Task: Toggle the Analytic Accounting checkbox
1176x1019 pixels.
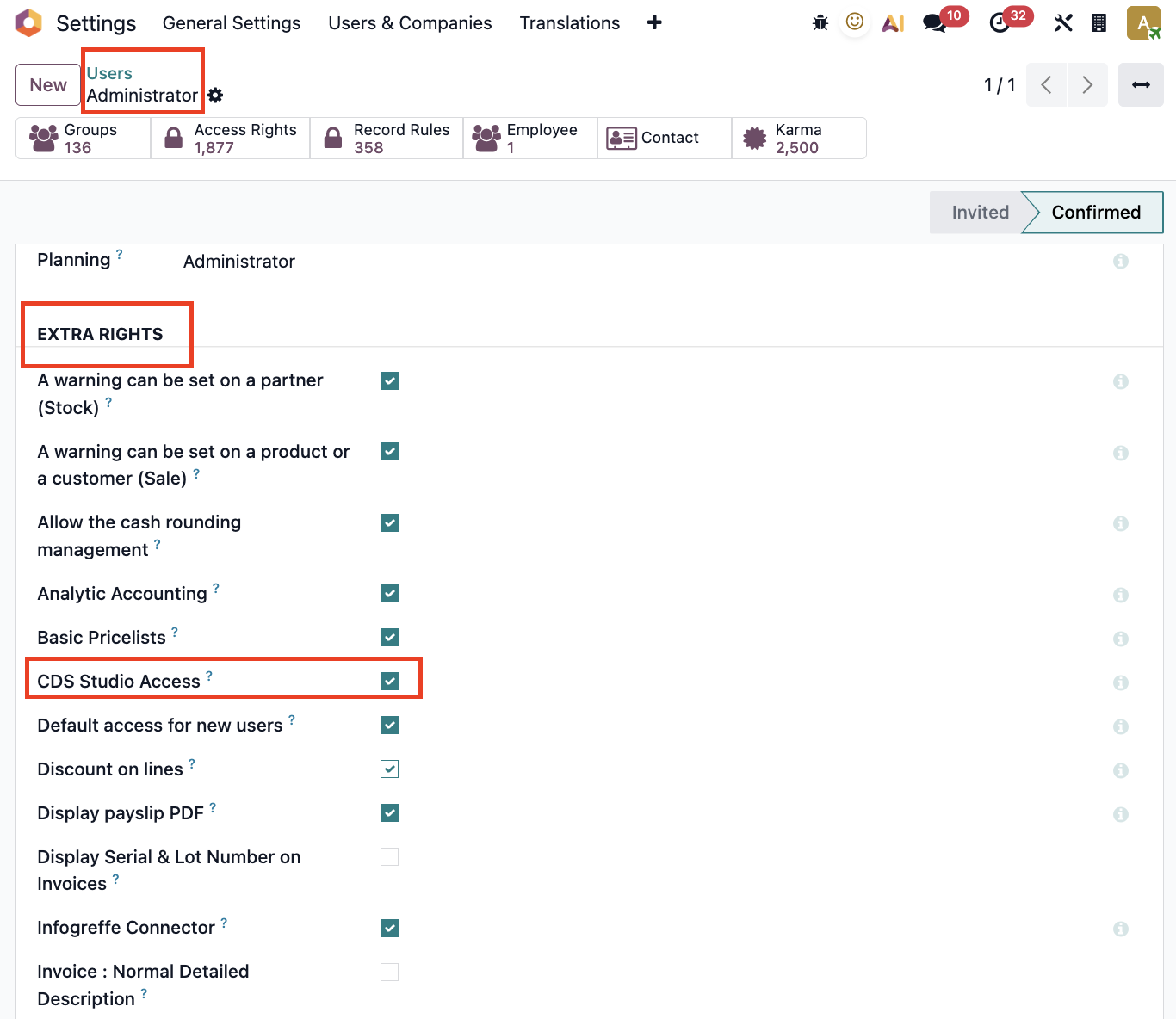Action: tap(389, 594)
